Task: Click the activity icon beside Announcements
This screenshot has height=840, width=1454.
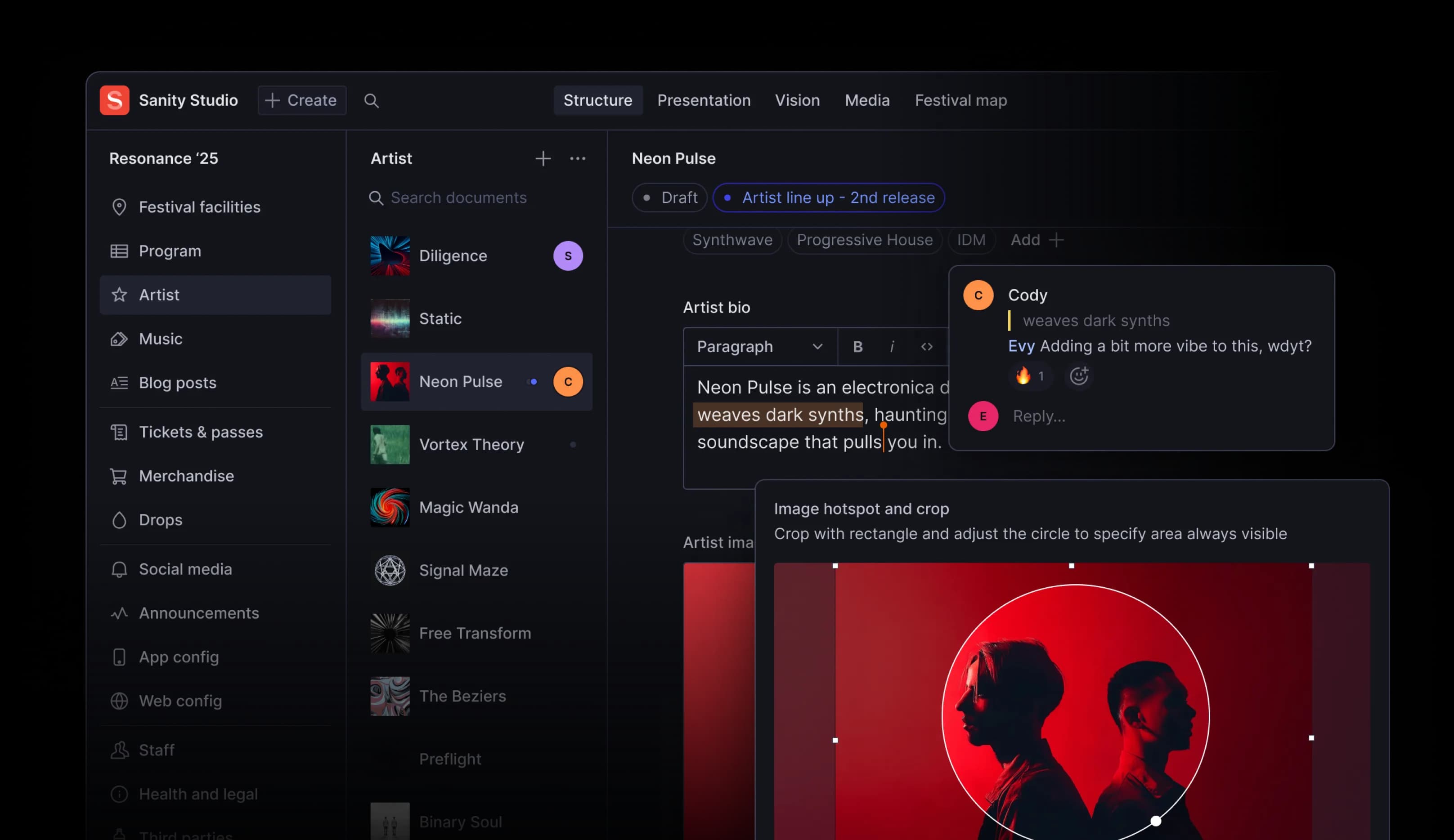Action: click(119, 613)
